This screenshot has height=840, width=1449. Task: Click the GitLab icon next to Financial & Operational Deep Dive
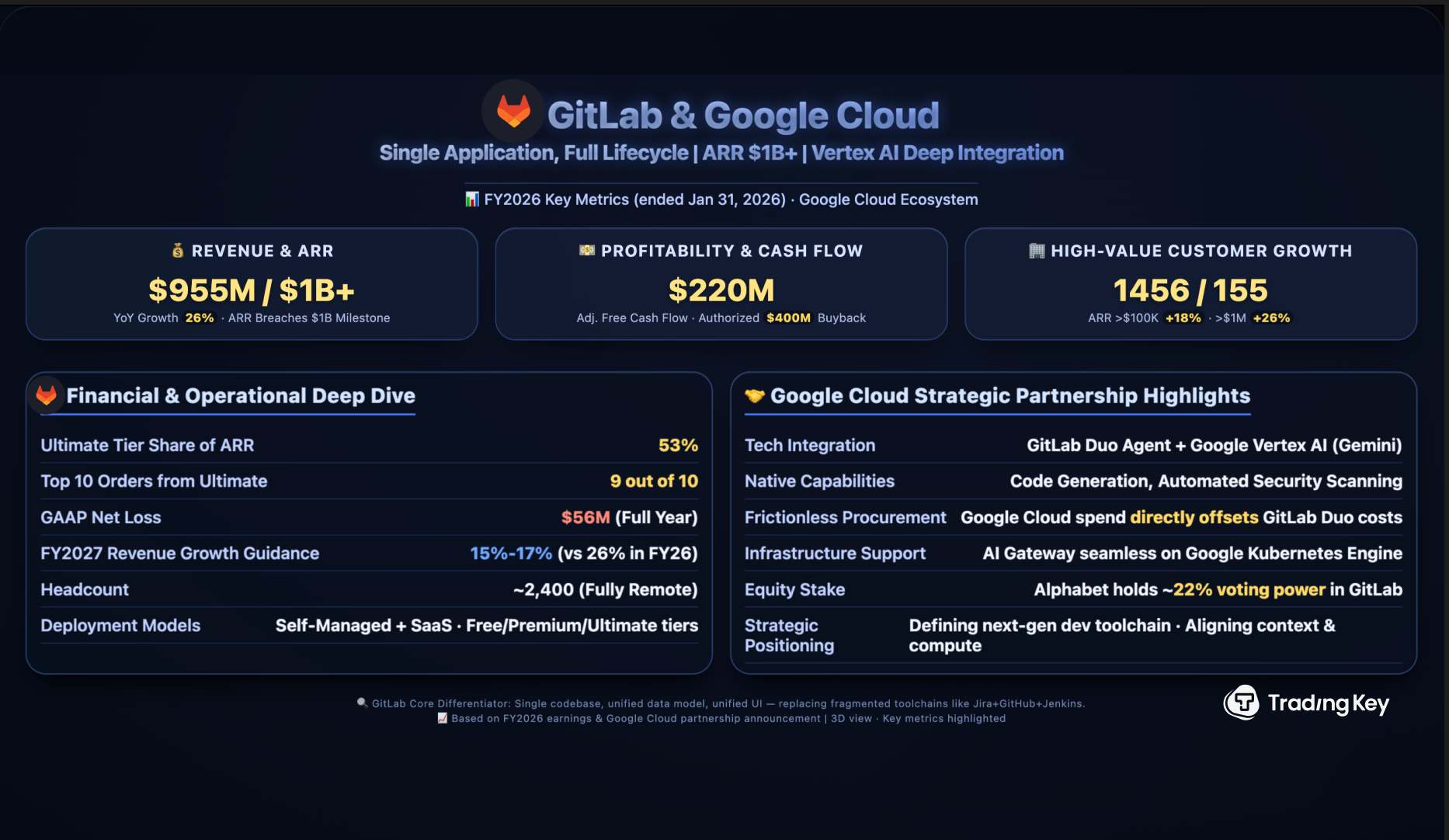47,395
